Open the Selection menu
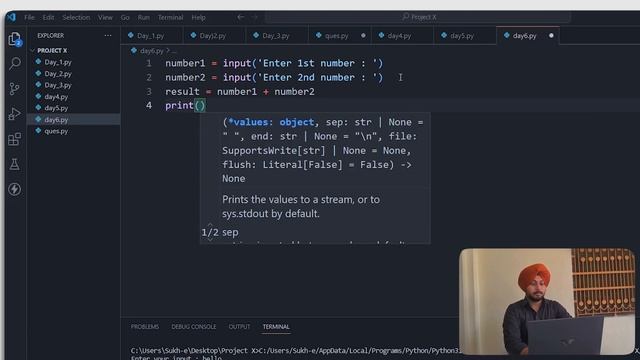The width and height of the screenshot is (640, 360). pyautogui.click(x=76, y=17)
